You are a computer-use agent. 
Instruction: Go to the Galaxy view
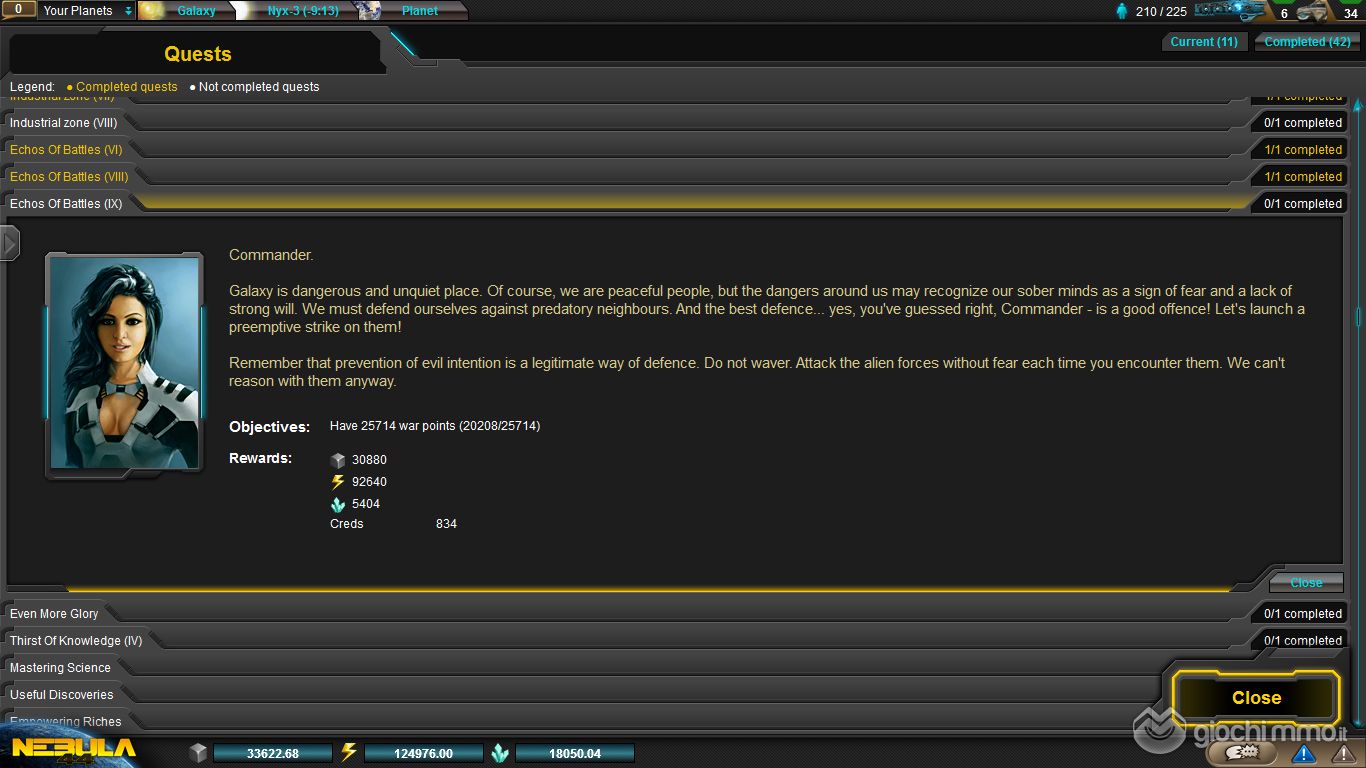click(x=195, y=11)
